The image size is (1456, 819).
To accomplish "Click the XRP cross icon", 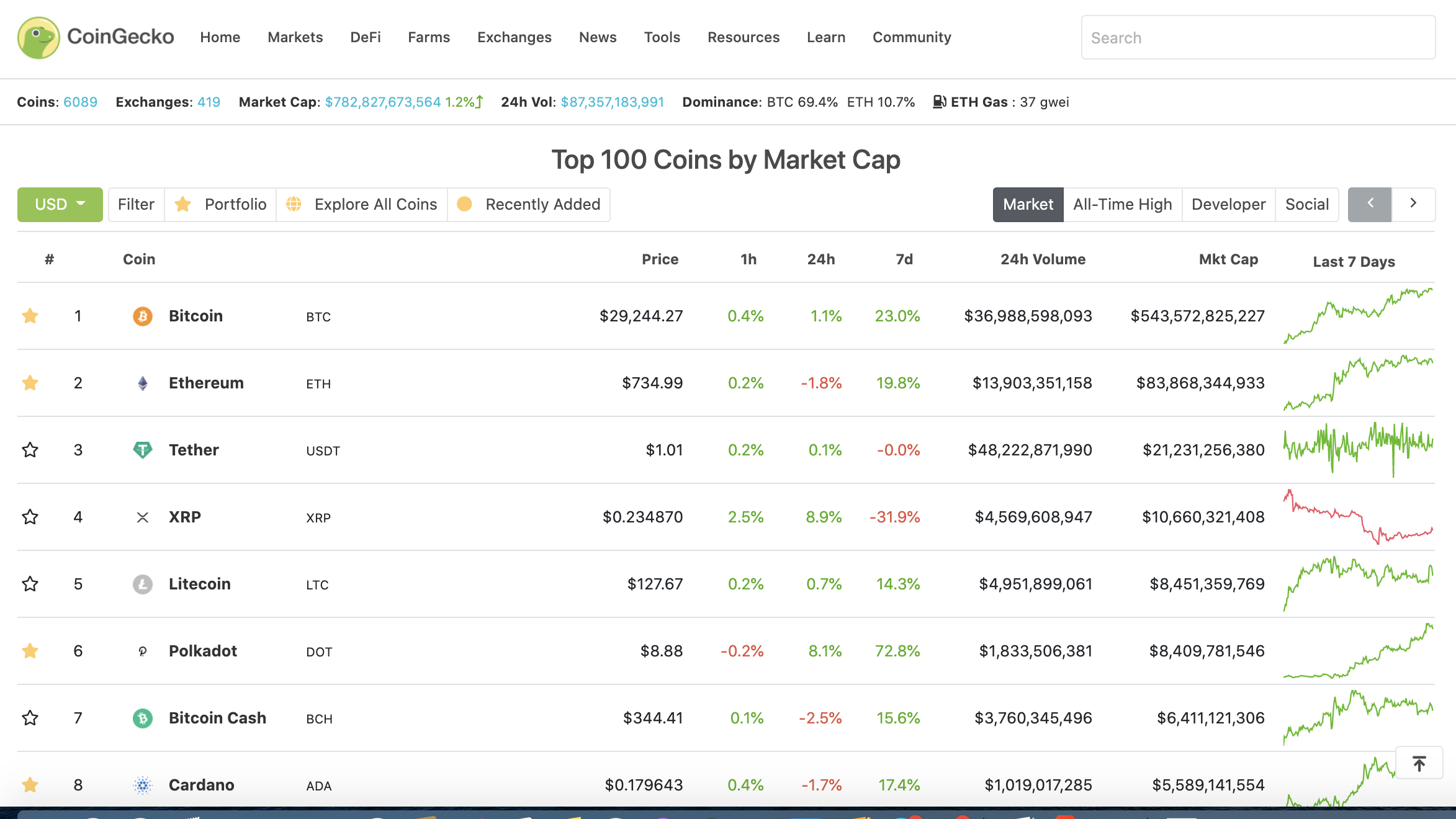I will pos(143,517).
